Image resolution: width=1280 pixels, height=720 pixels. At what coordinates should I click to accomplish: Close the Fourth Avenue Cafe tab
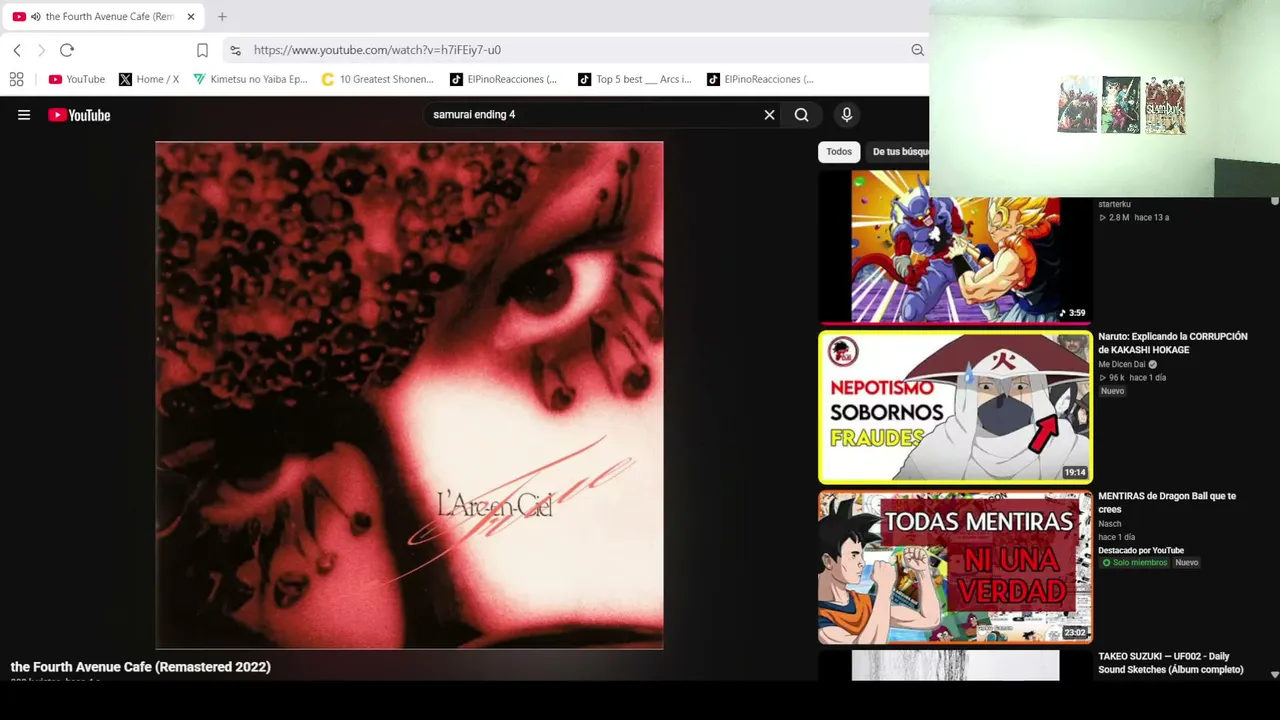click(x=191, y=16)
